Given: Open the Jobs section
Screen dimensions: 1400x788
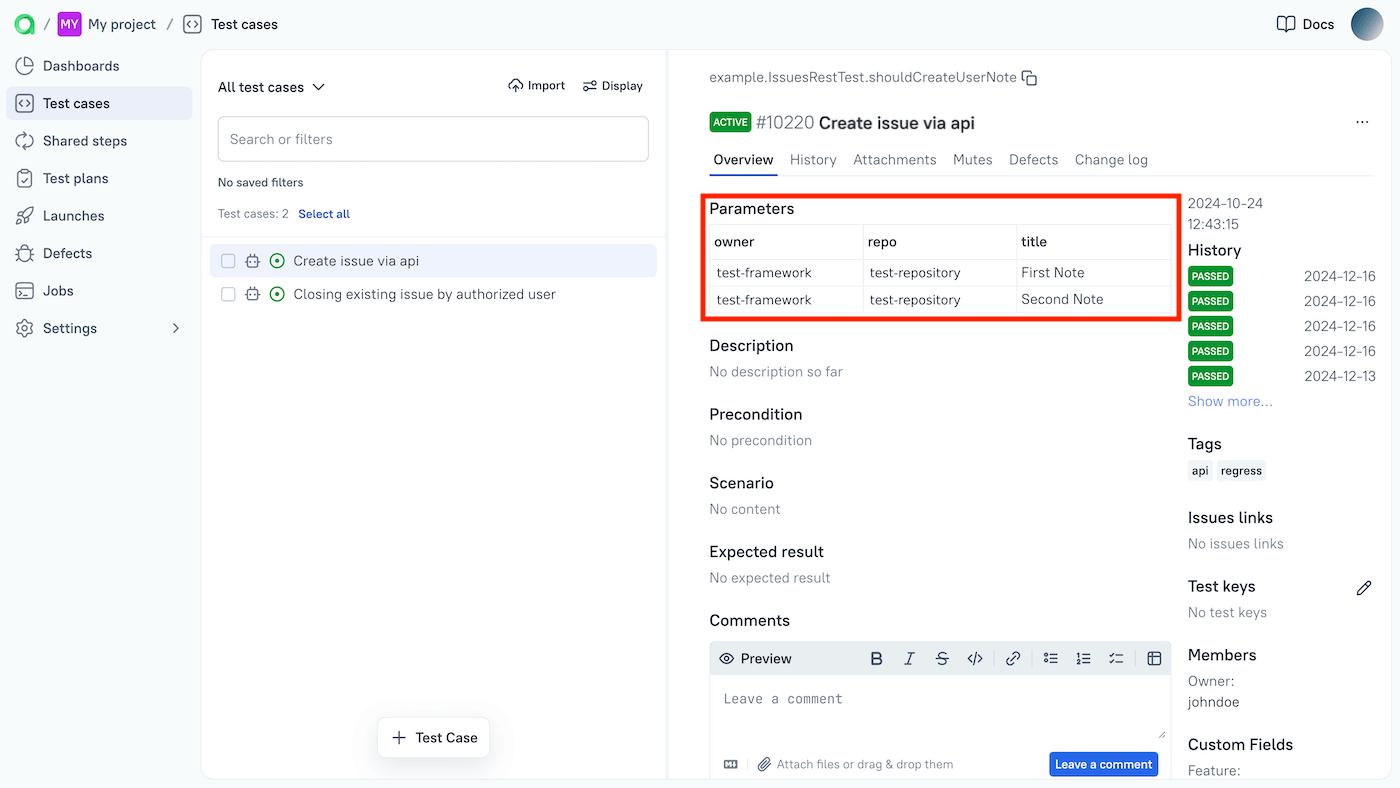Looking at the screenshot, I should (x=63, y=290).
